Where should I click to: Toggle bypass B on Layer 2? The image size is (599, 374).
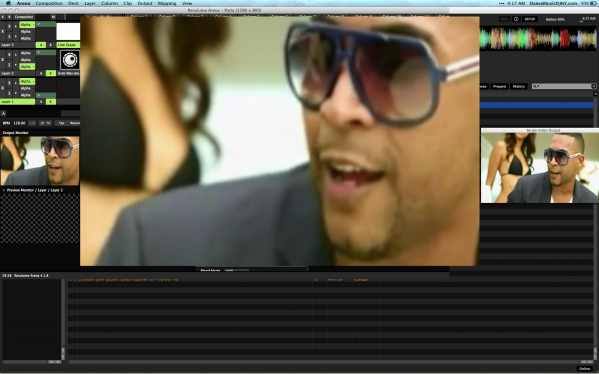(9, 54)
